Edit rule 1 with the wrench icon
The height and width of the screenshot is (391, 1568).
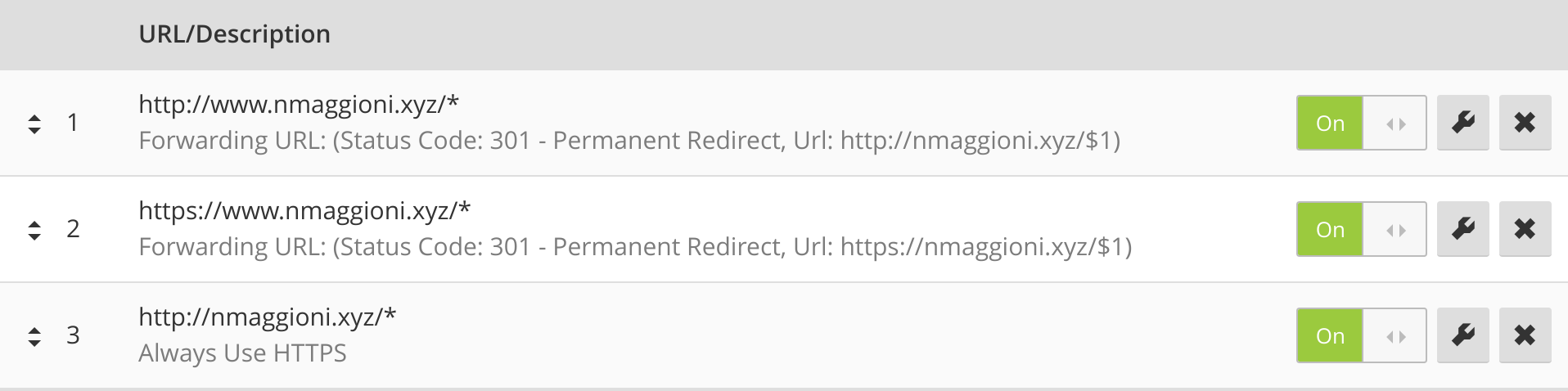[1462, 123]
